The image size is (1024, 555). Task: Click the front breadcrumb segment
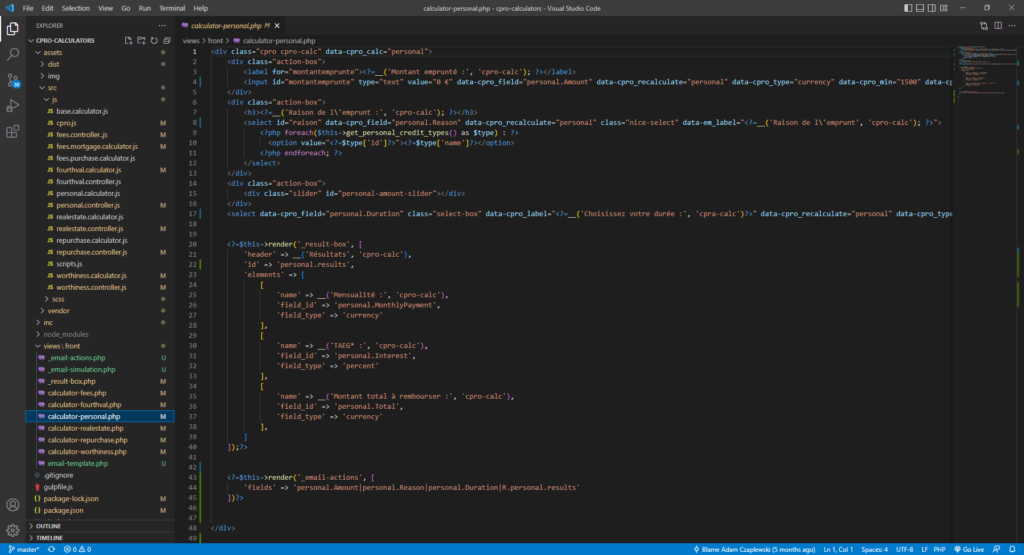pyautogui.click(x=216, y=40)
